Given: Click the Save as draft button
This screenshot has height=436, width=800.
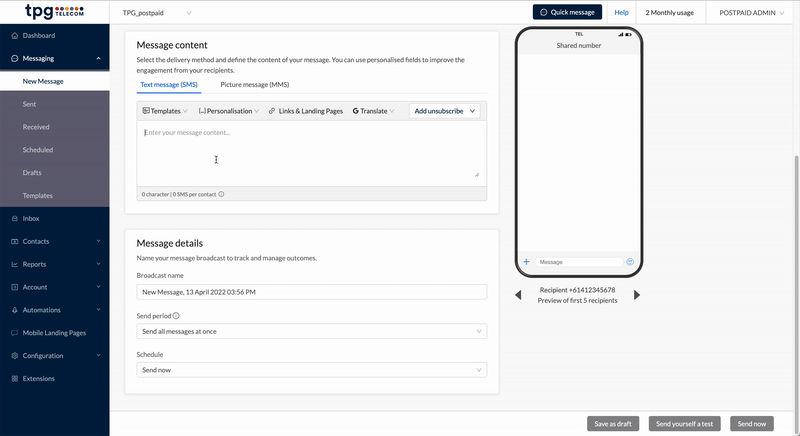Looking at the screenshot, I should [x=613, y=423].
